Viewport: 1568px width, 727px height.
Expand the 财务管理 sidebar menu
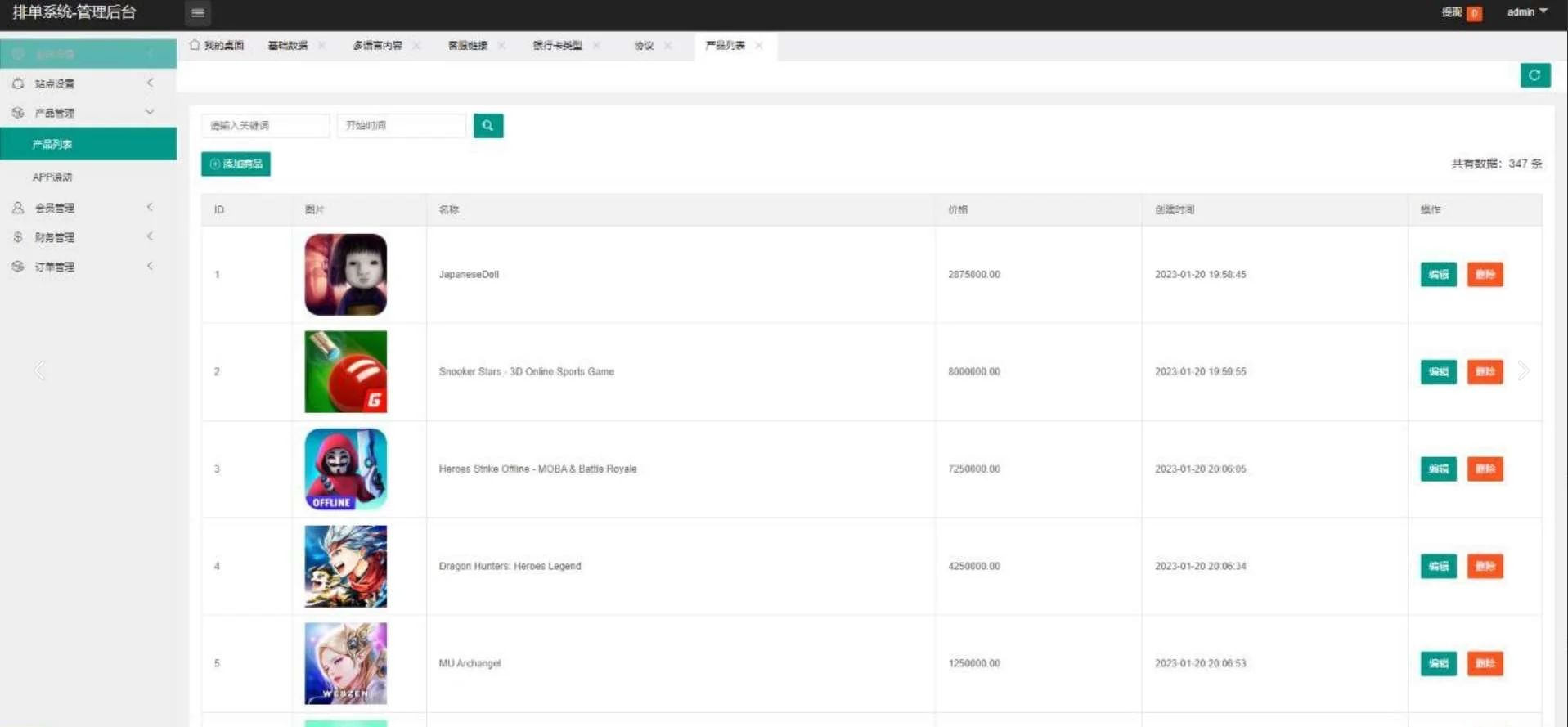coord(82,237)
